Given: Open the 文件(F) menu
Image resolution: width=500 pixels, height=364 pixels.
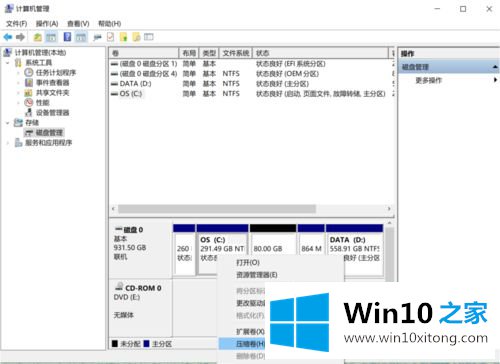Looking at the screenshot, I should click(17, 24).
